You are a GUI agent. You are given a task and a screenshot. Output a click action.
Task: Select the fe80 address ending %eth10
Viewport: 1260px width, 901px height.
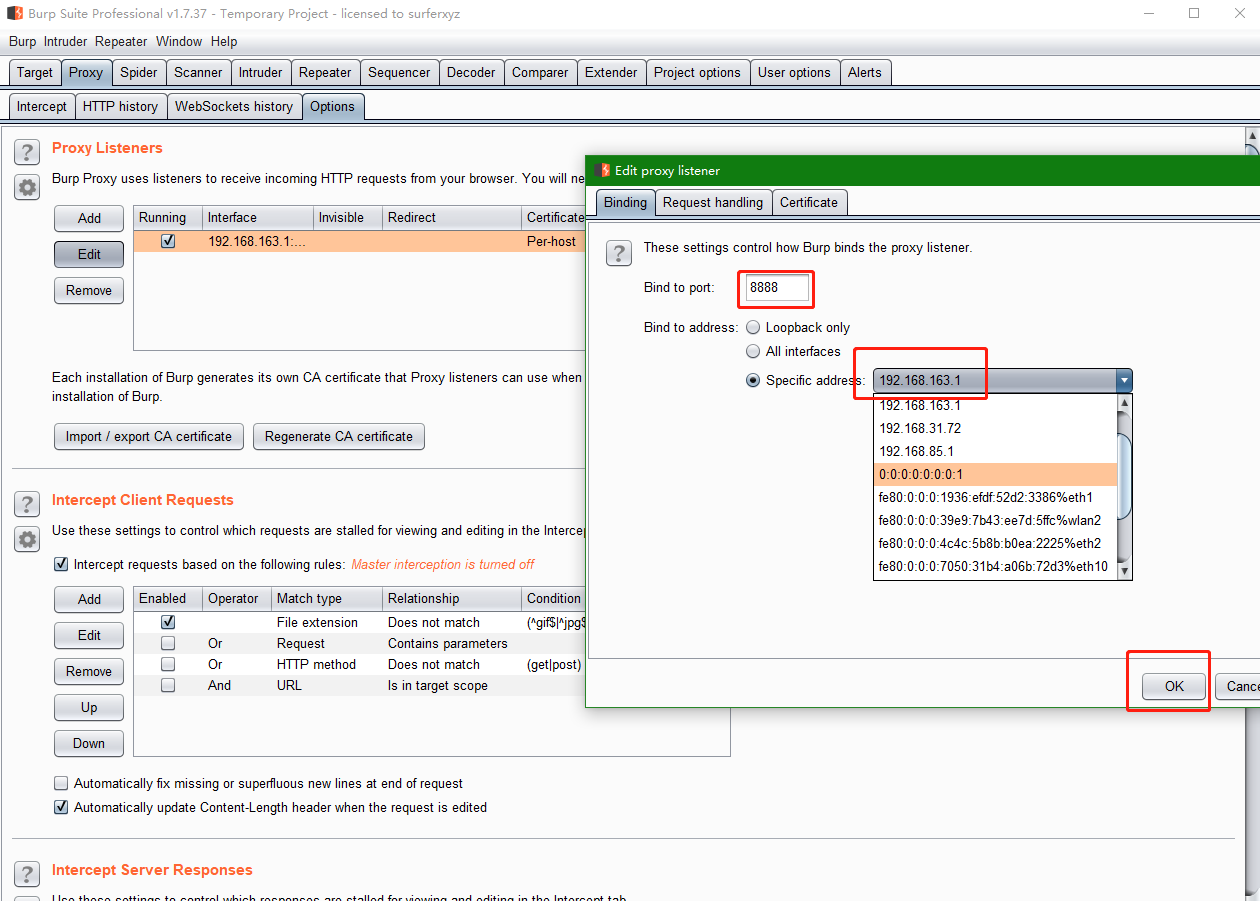[995, 566]
